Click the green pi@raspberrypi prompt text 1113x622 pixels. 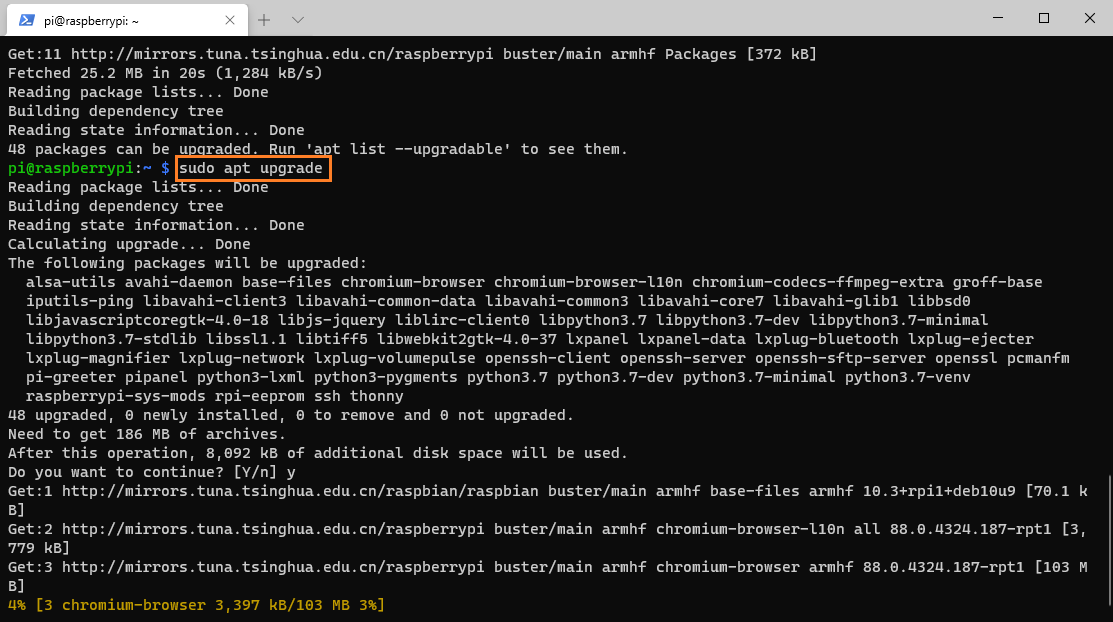[x=70, y=168]
